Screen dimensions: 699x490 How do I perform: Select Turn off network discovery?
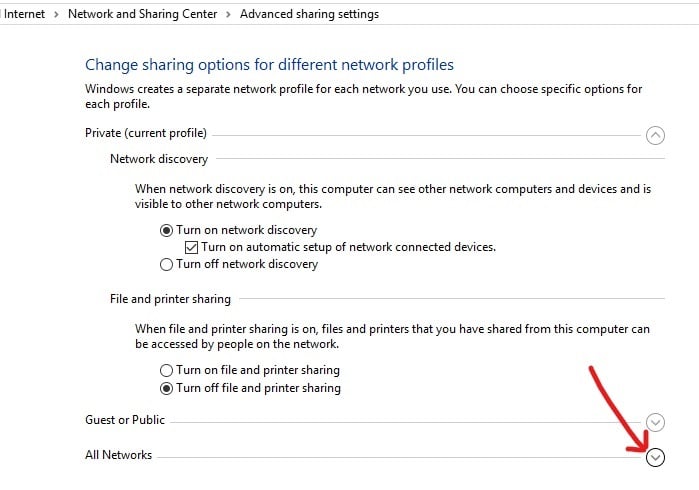coord(167,264)
